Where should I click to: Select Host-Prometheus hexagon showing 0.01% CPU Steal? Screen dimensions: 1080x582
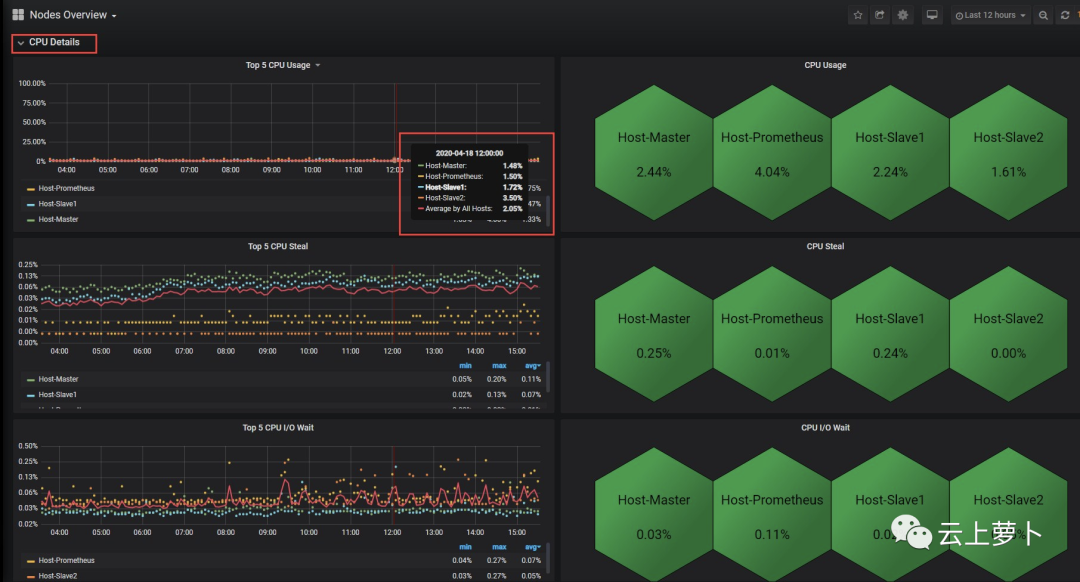coord(771,334)
